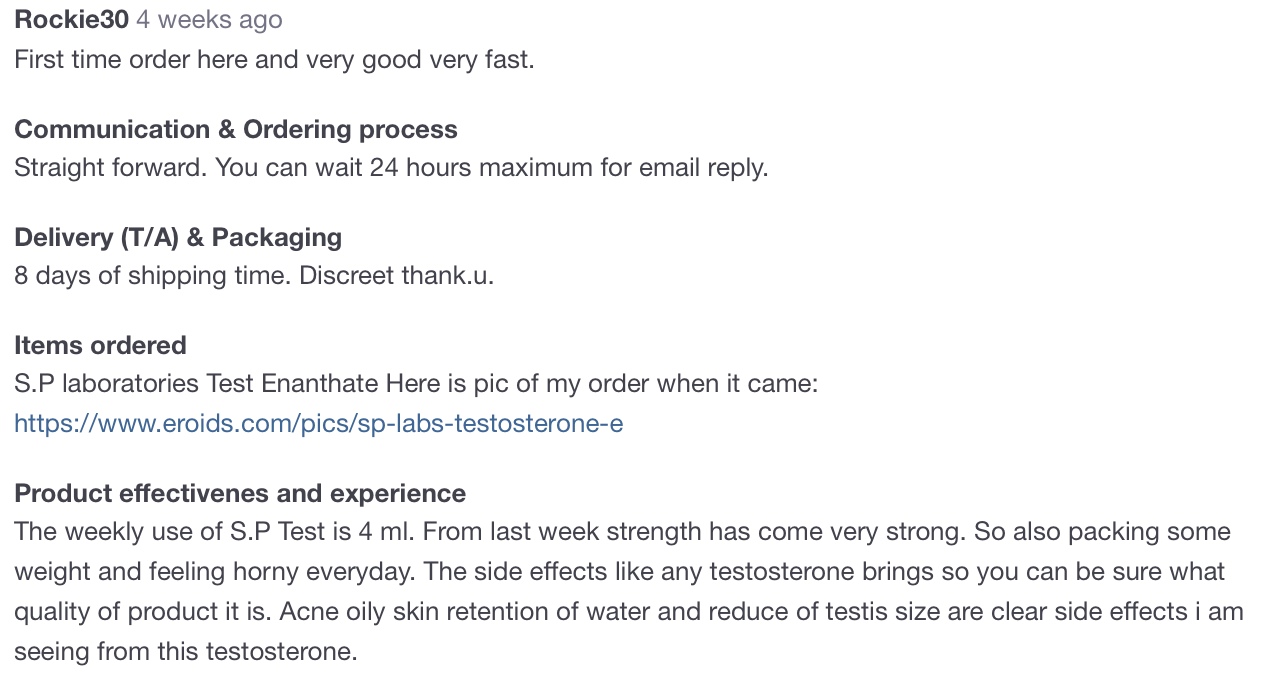Click the "24 hours maximum for email reply" text
The height and width of the screenshot is (674, 1286).
coord(568,168)
